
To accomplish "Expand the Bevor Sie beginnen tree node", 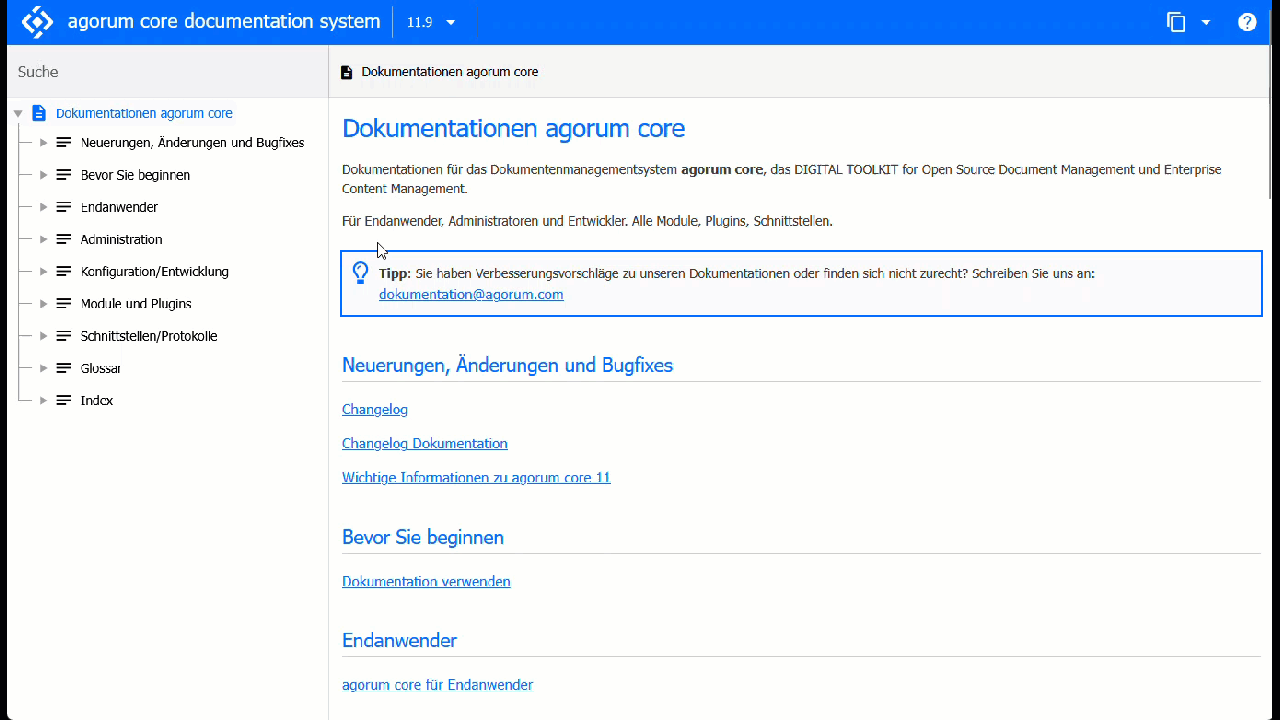I will [x=44, y=175].
